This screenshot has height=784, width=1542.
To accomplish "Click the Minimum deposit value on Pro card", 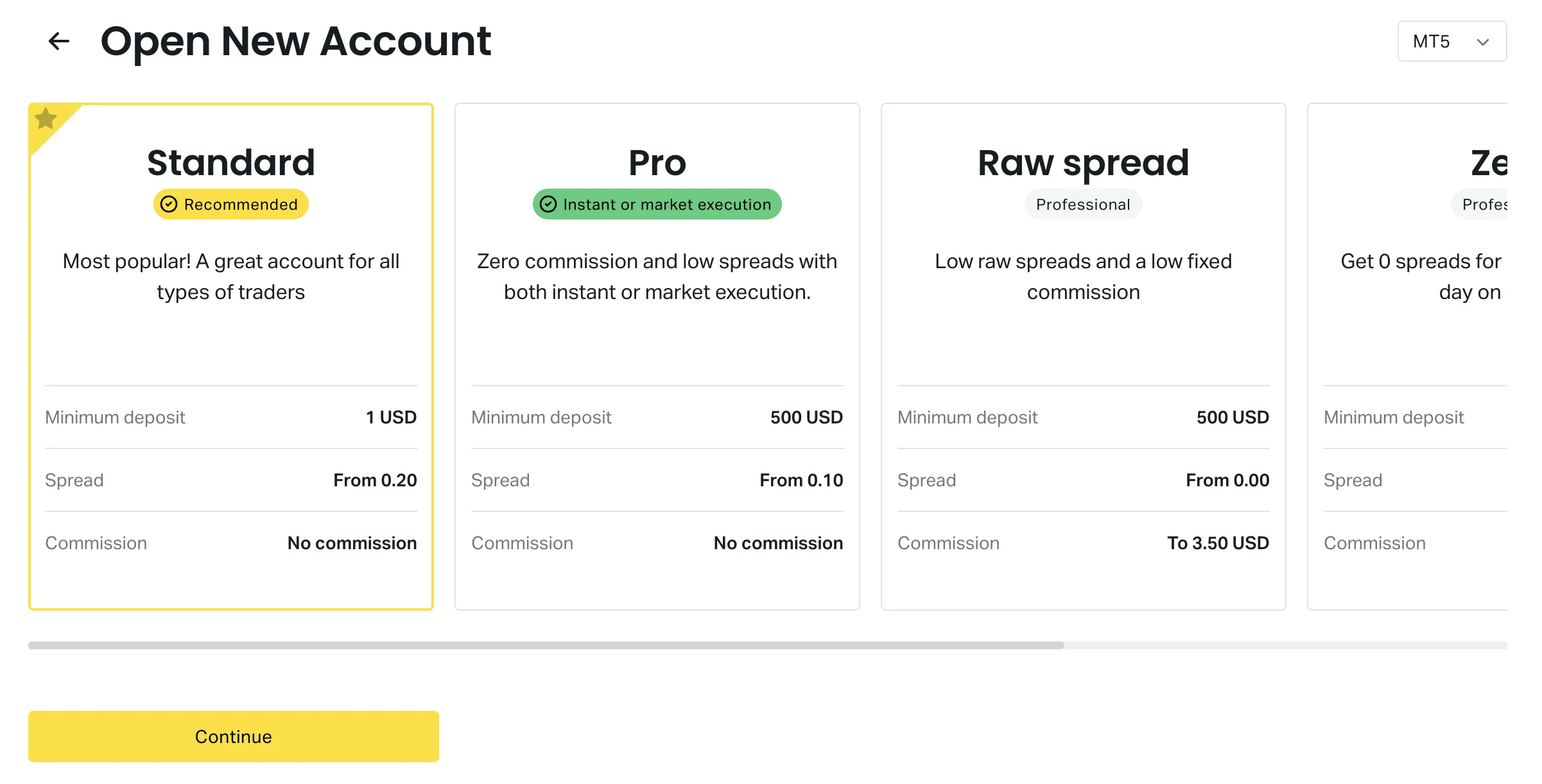I will pyautogui.click(x=806, y=417).
